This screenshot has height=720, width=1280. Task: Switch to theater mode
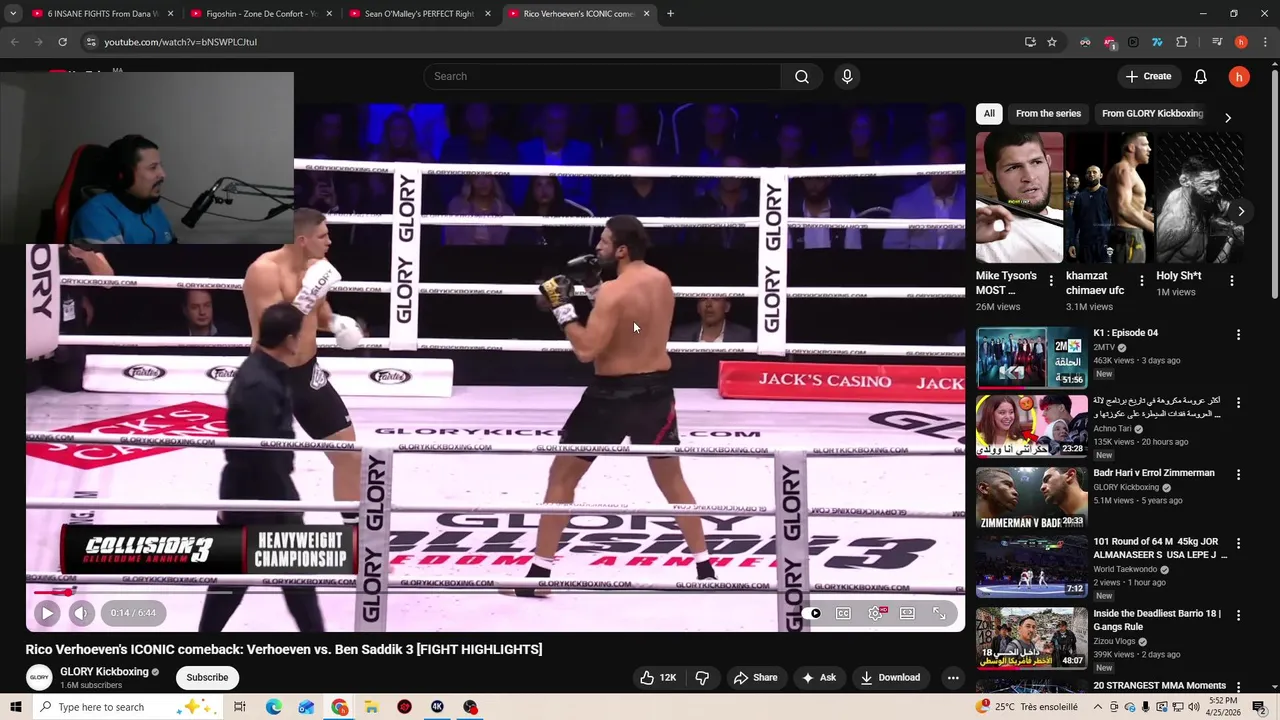pos(907,613)
